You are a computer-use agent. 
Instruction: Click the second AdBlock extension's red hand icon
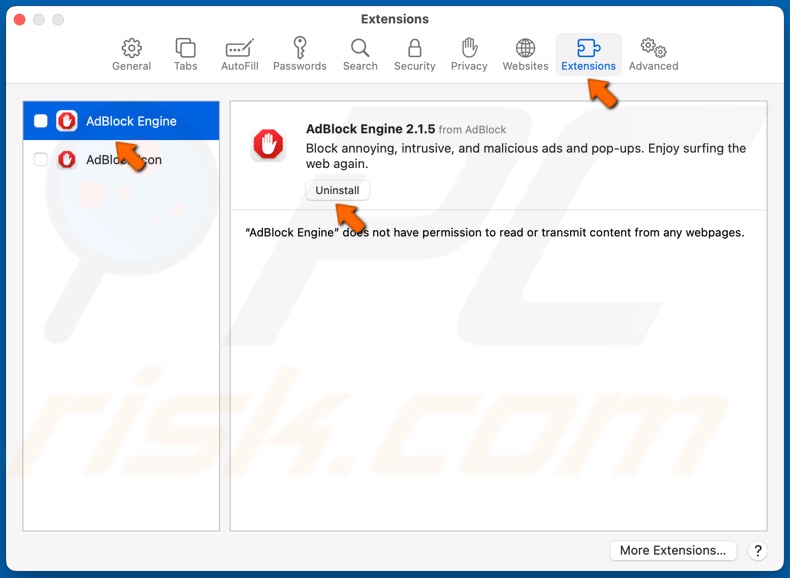point(67,159)
